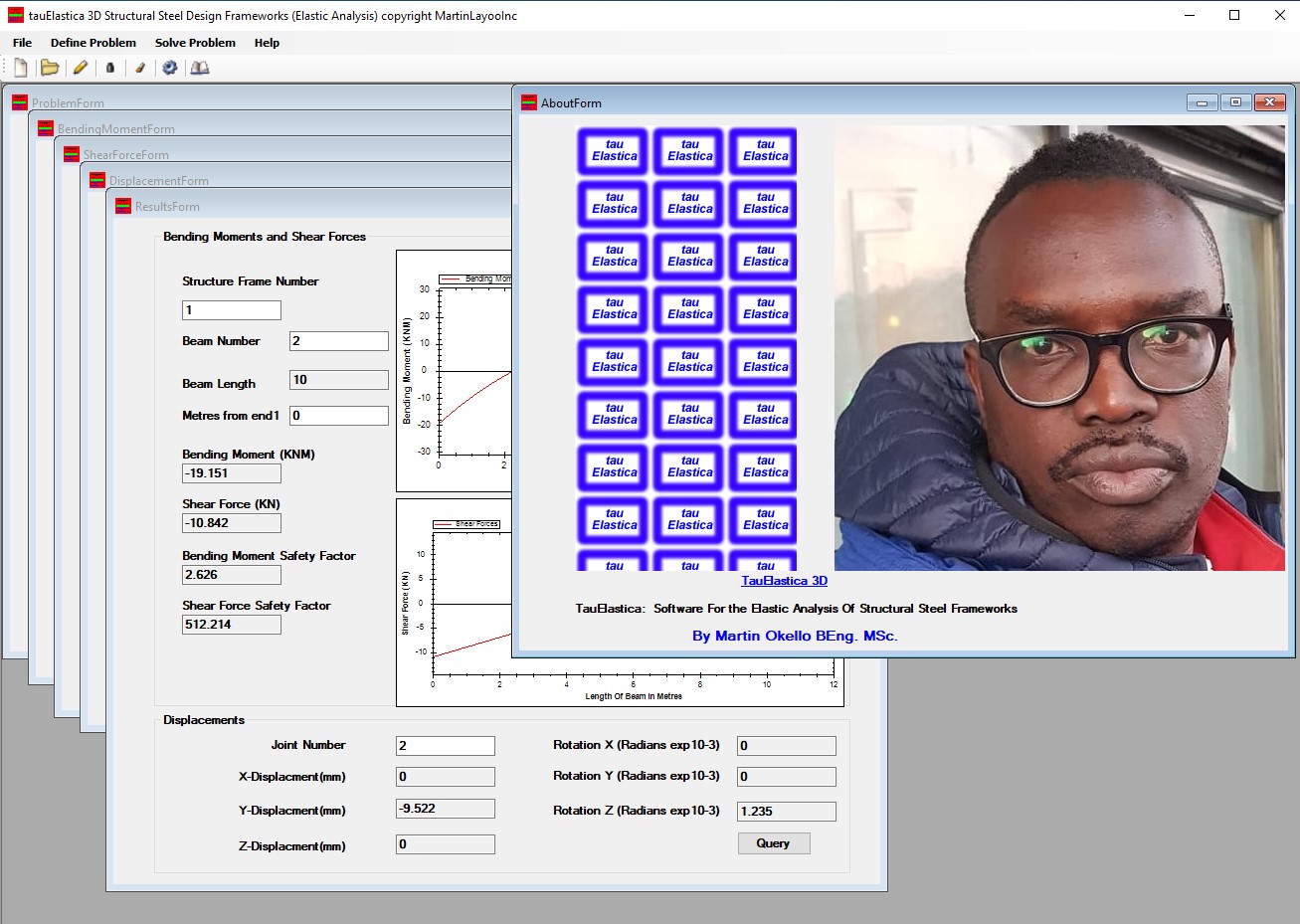
Task: Click the Z-Displacement value field
Action: [x=446, y=844]
